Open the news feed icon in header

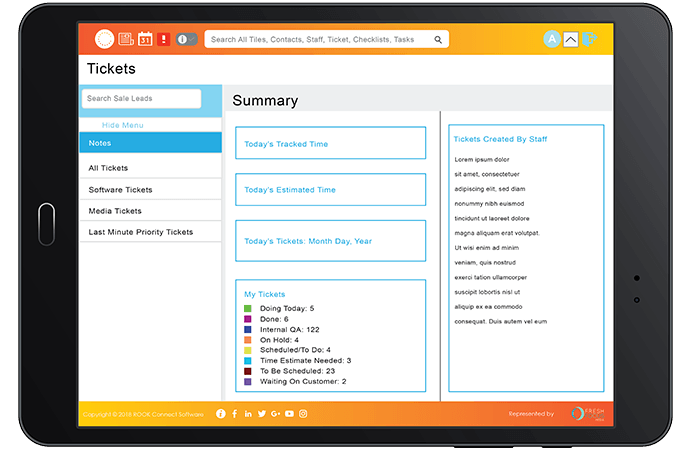click(126, 39)
